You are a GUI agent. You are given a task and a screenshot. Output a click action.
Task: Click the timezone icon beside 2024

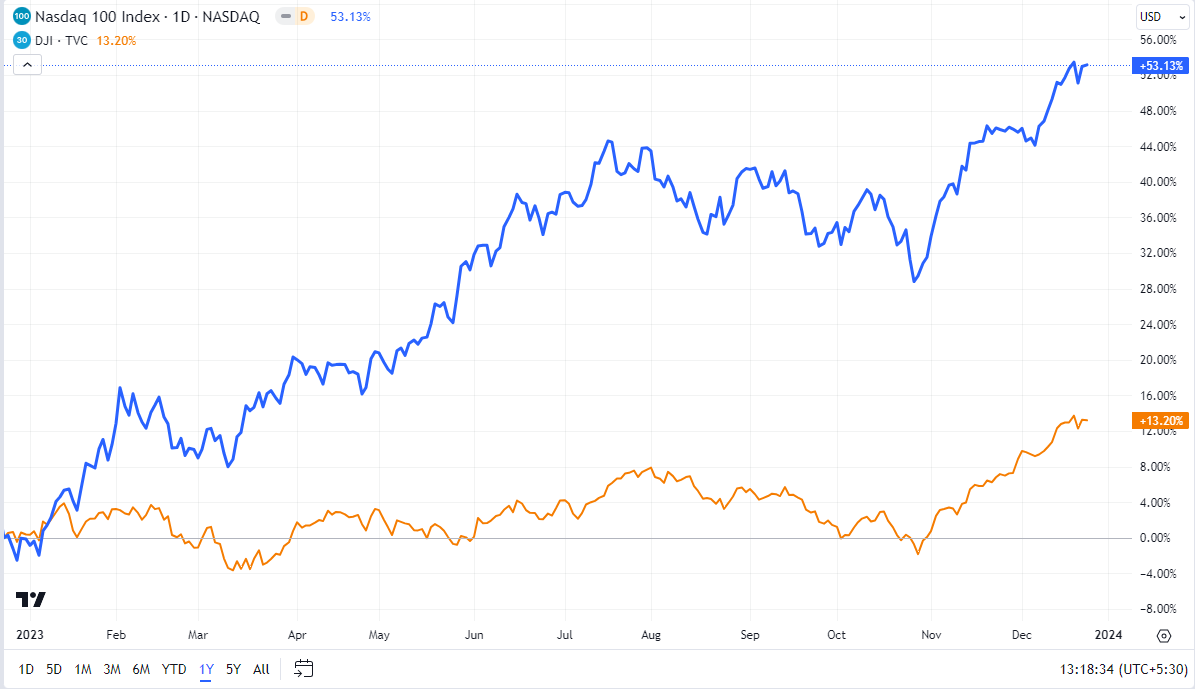point(1163,635)
